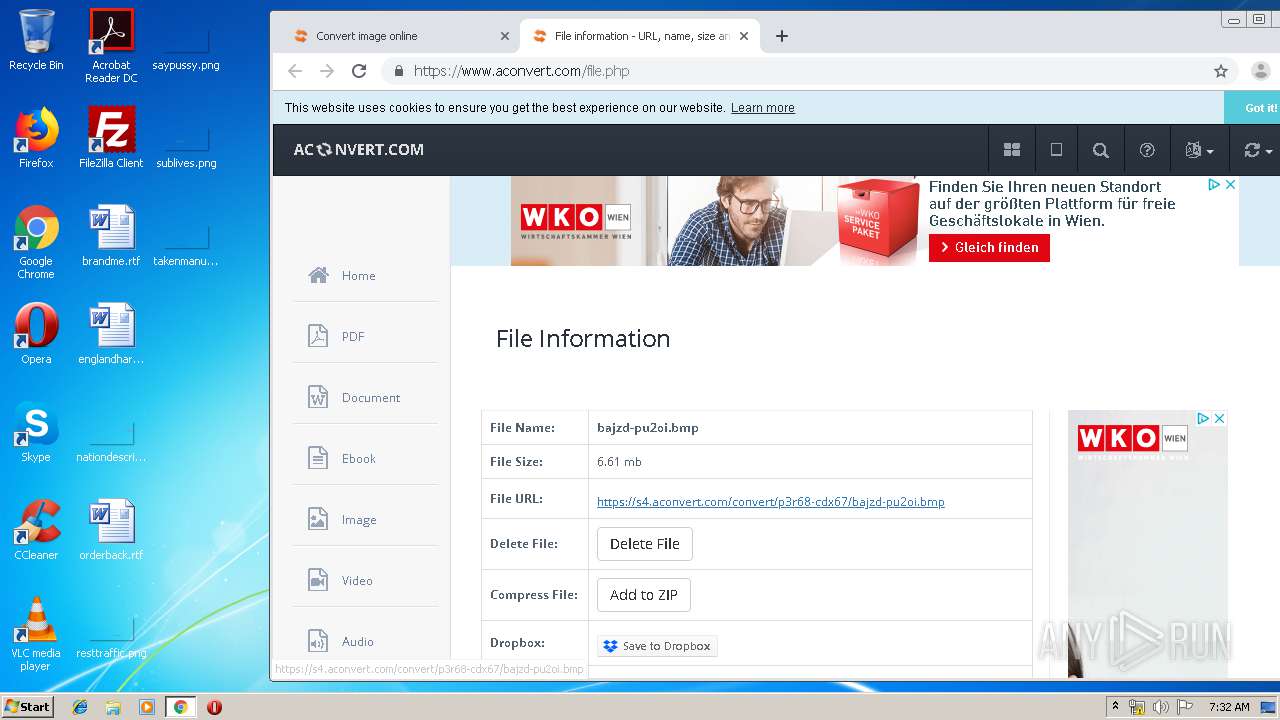Open the search icon in Aconvert header
Viewport: 1280px width, 720px height.
point(1101,150)
